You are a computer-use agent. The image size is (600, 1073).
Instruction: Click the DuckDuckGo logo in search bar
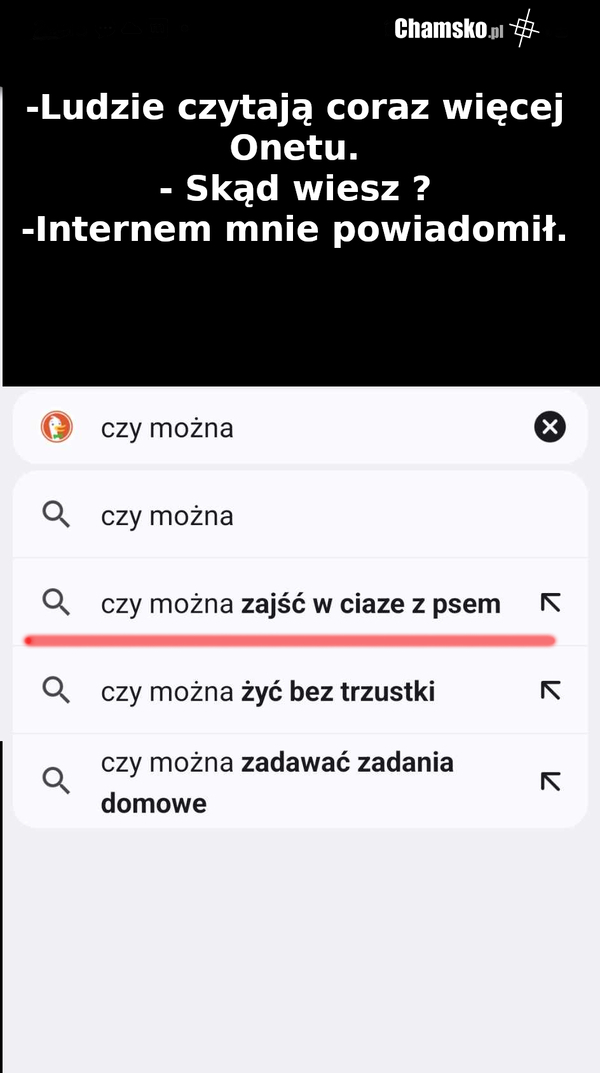point(56,428)
